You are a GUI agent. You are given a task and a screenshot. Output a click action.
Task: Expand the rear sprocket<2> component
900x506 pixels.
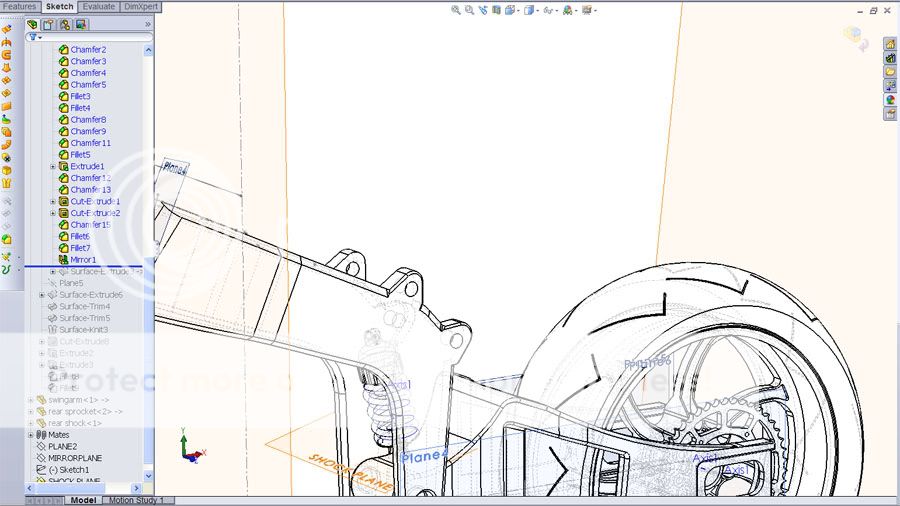(x=30, y=411)
